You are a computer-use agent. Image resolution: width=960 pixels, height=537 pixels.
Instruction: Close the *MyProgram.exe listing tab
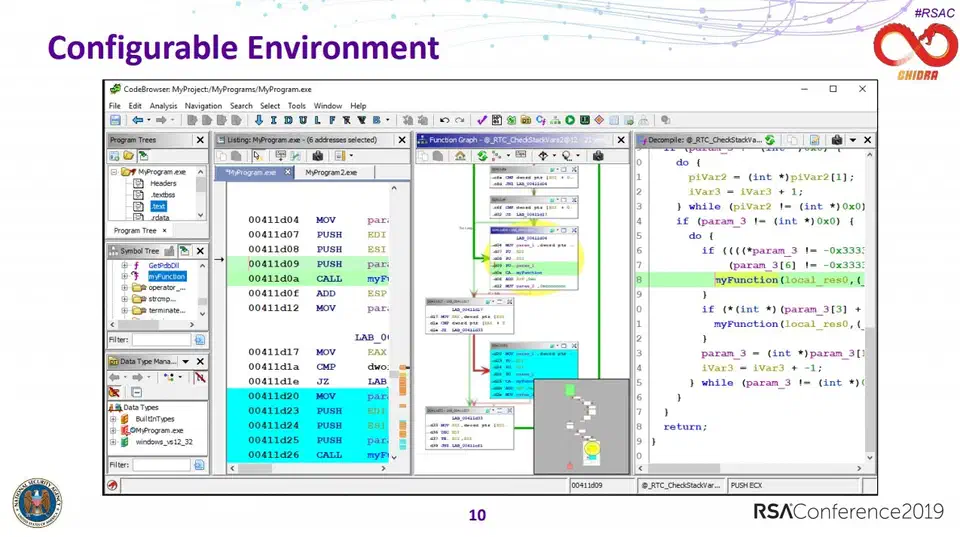click(288, 172)
